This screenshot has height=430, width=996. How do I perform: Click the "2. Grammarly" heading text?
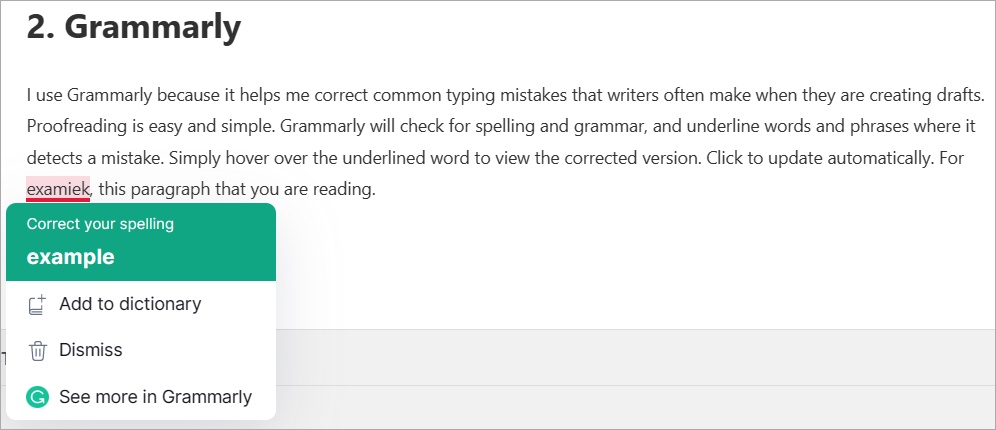134,27
